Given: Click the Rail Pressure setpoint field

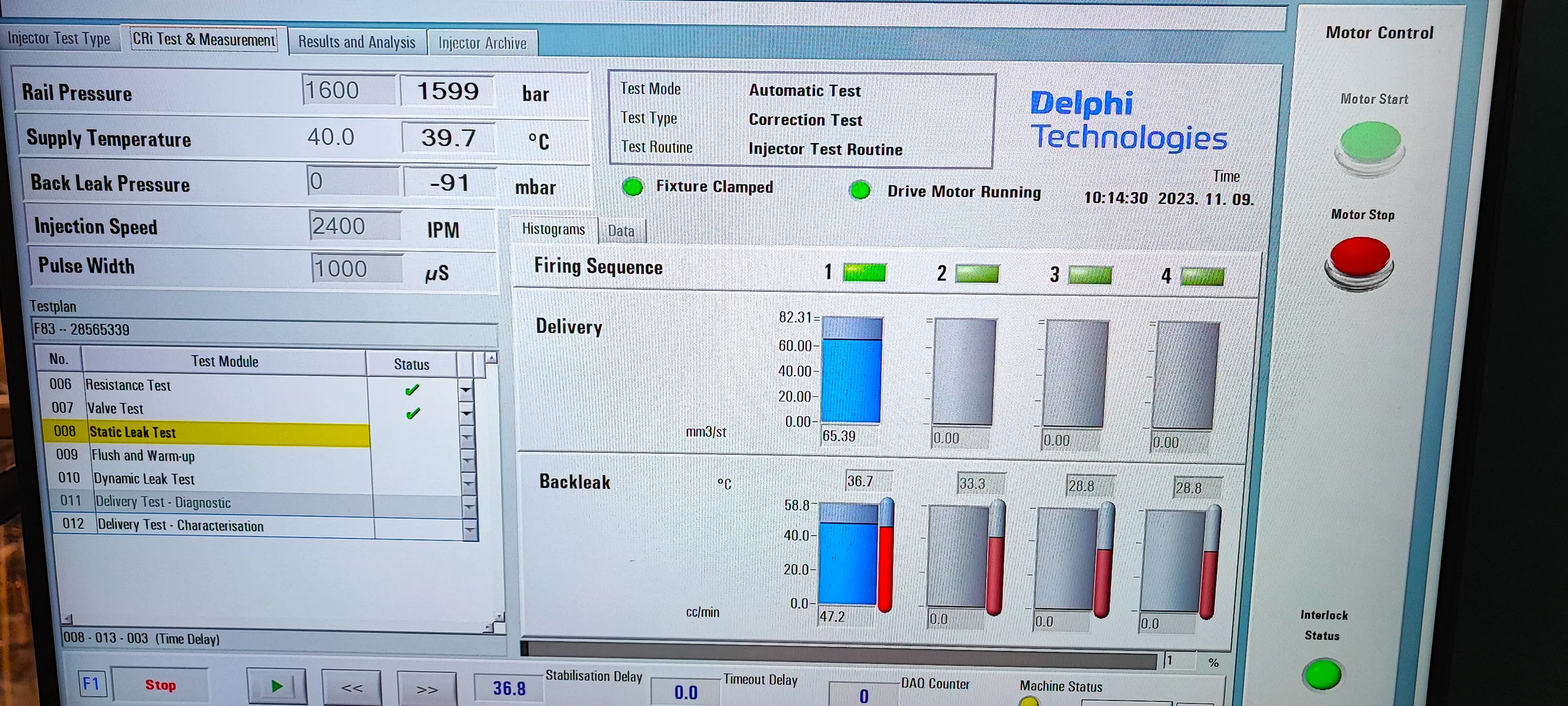Looking at the screenshot, I should click(x=348, y=90).
